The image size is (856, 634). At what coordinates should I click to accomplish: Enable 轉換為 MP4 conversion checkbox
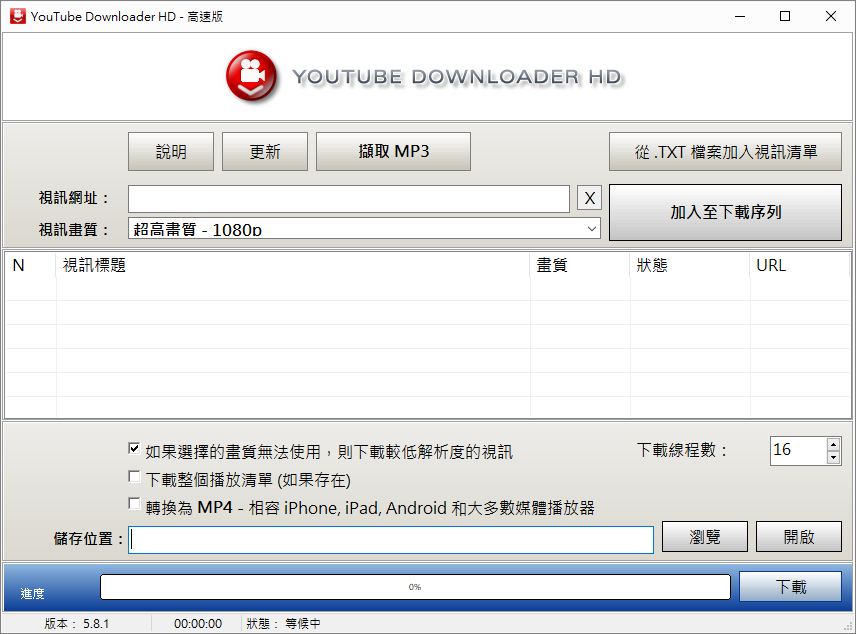(x=134, y=503)
